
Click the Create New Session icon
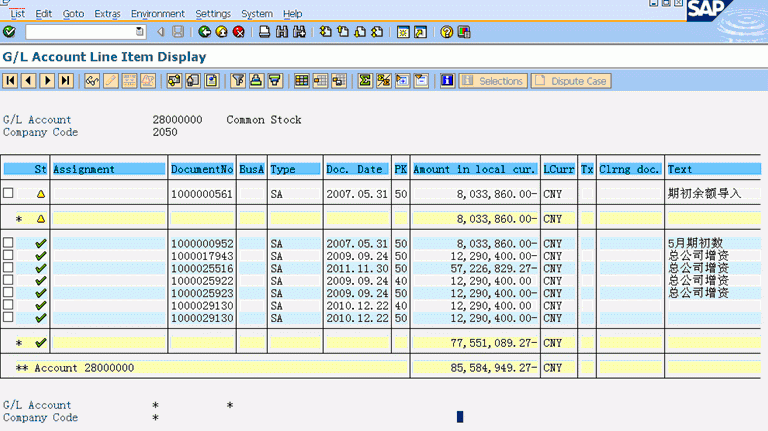(x=403, y=32)
